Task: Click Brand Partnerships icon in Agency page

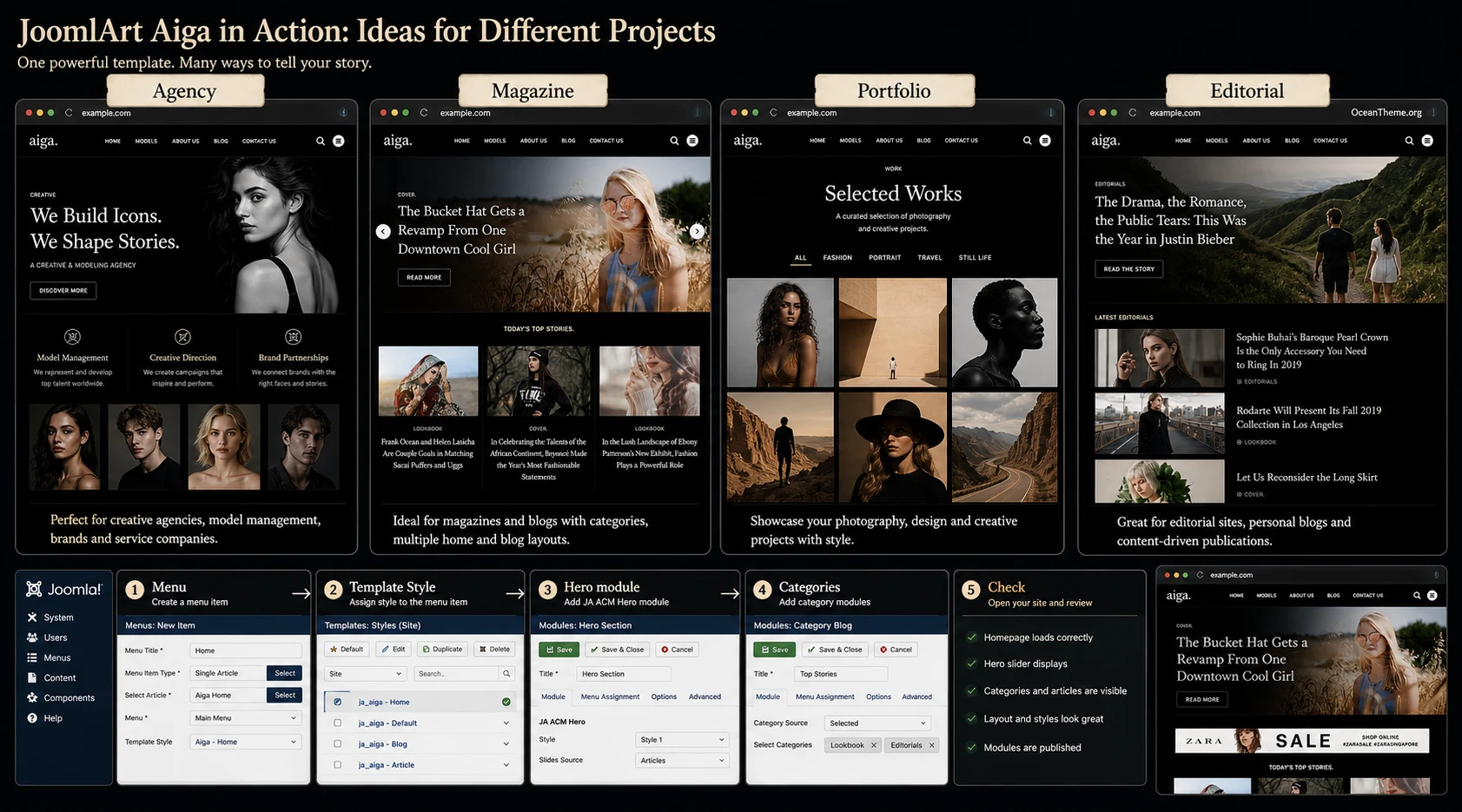Action: point(294,337)
